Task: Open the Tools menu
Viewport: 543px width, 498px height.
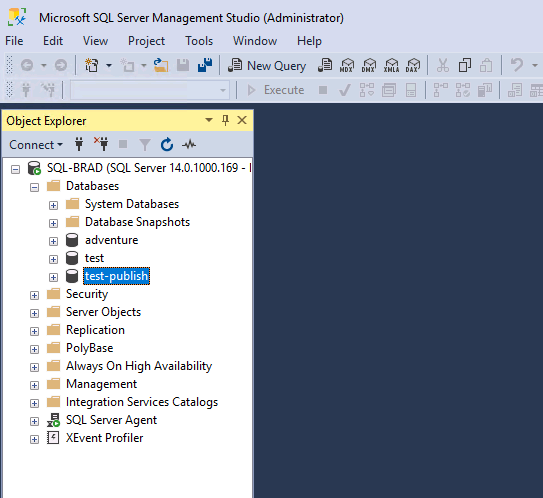Action: coord(199,41)
